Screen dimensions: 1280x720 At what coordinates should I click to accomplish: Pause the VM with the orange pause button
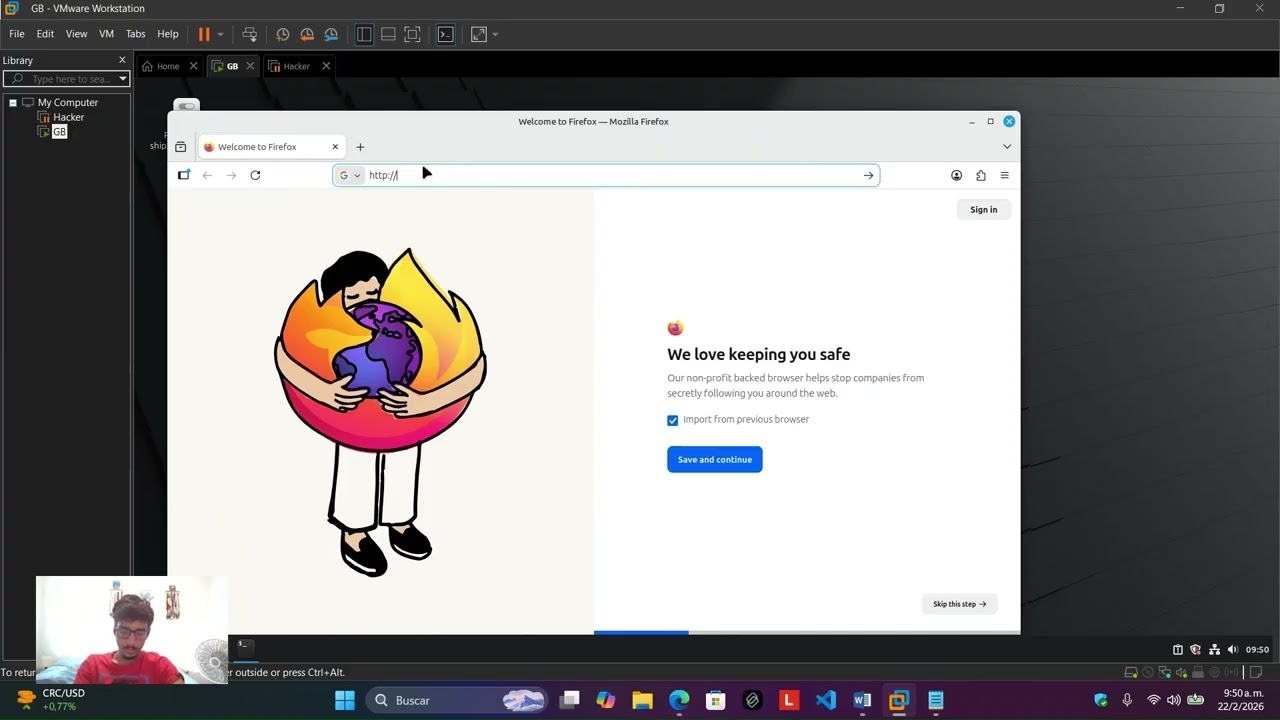pyautogui.click(x=204, y=34)
